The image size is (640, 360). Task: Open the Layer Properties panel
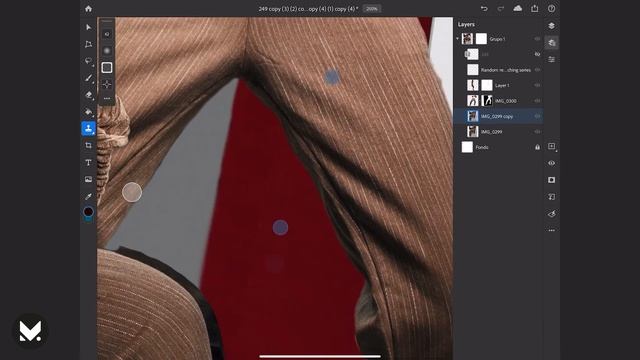(551, 60)
